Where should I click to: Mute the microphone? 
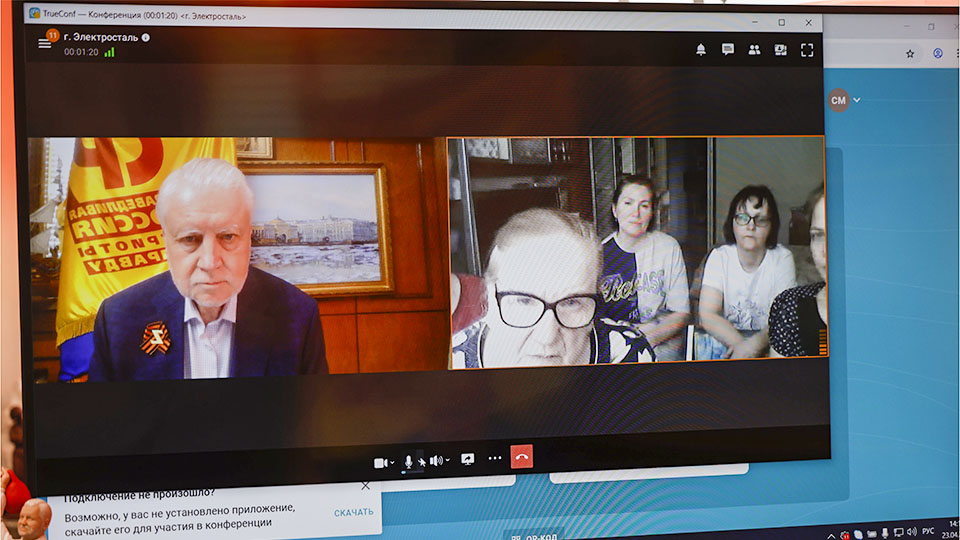point(408,461)
